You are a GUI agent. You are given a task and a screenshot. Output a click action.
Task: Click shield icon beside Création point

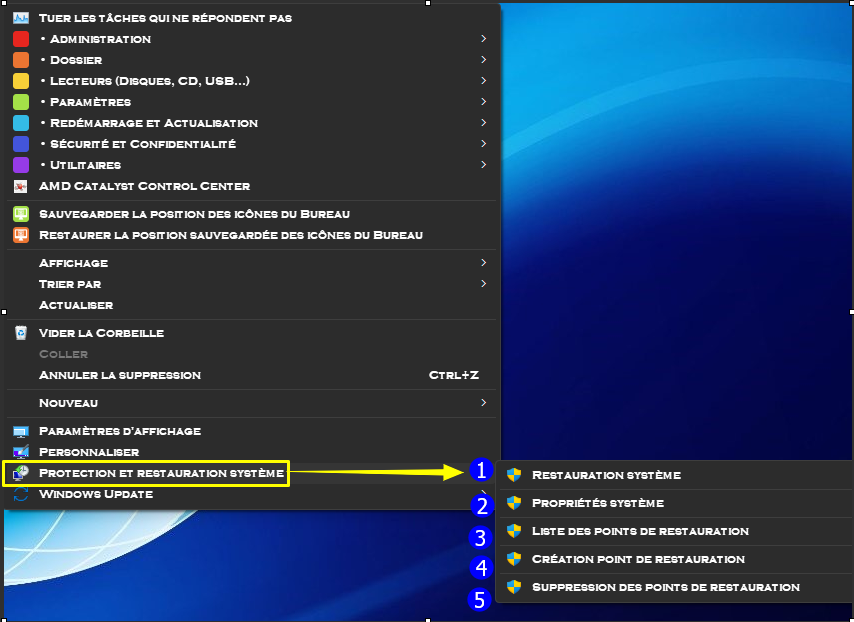514,559
